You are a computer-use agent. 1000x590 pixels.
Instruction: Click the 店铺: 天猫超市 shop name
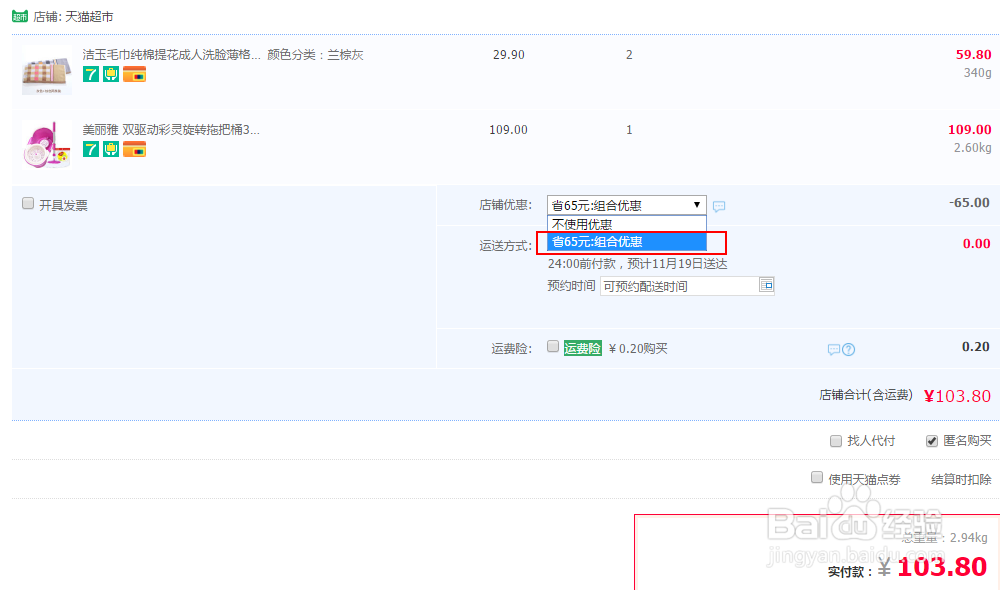click(x=73, y=17)
